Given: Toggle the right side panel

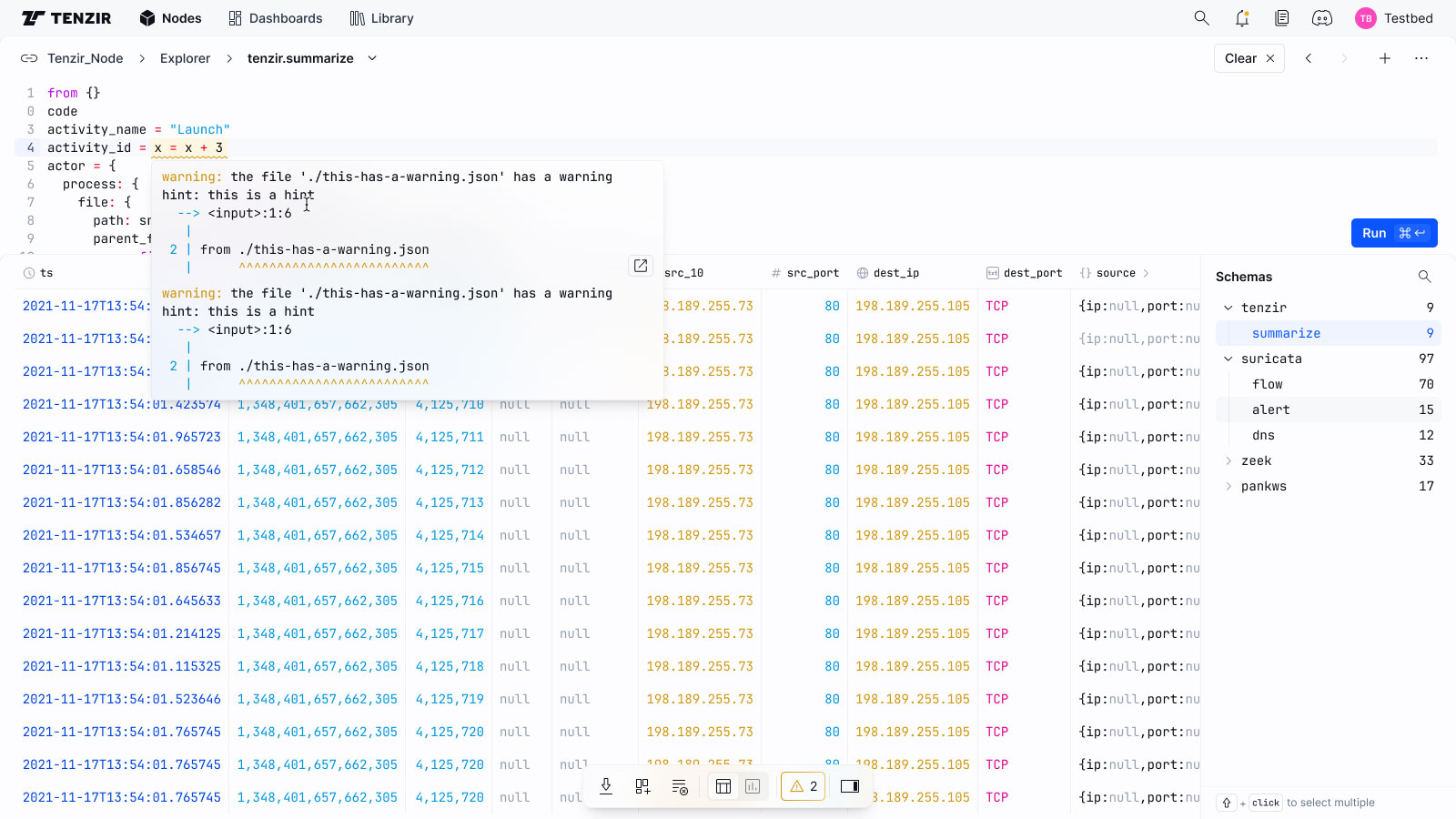Looking at the screenshot, I should (x=850, y=786).
